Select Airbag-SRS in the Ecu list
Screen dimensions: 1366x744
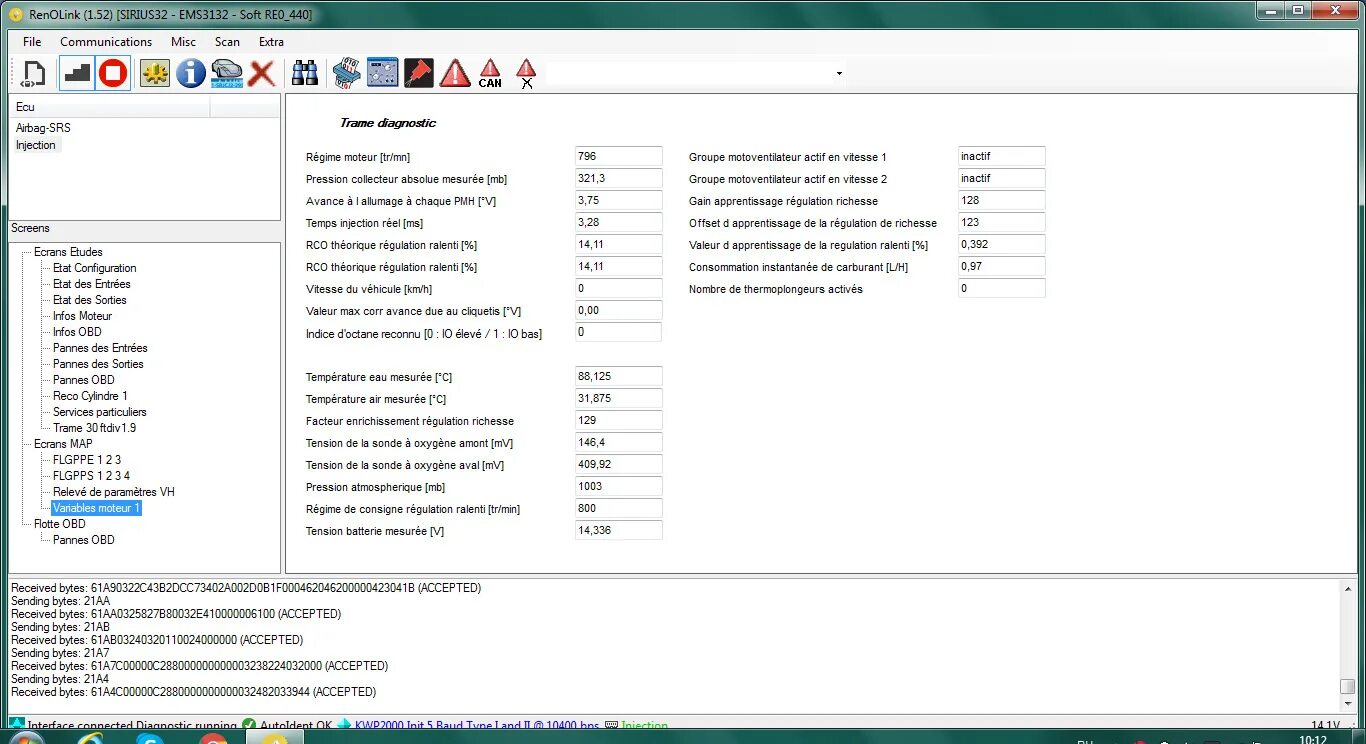(x=43, y=128)
